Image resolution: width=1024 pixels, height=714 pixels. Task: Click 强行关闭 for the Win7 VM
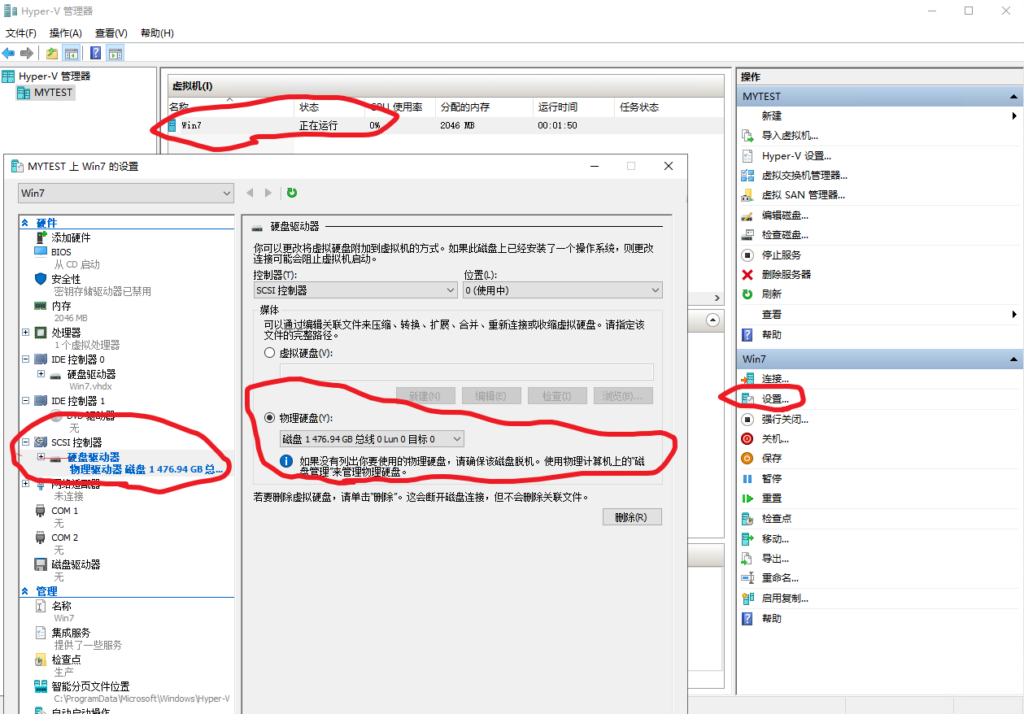784,419
